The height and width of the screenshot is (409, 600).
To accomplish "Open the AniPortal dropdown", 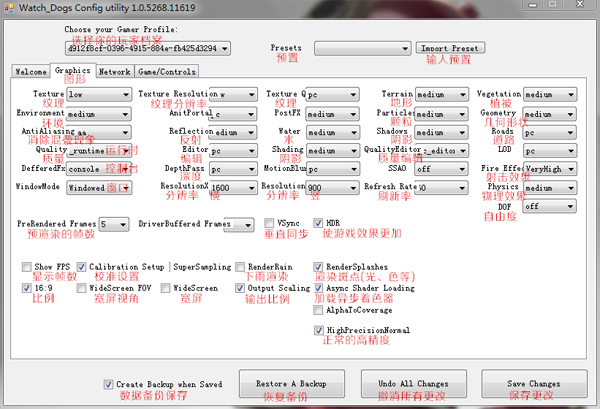I will pyautogui.click(x=235, y=114).
